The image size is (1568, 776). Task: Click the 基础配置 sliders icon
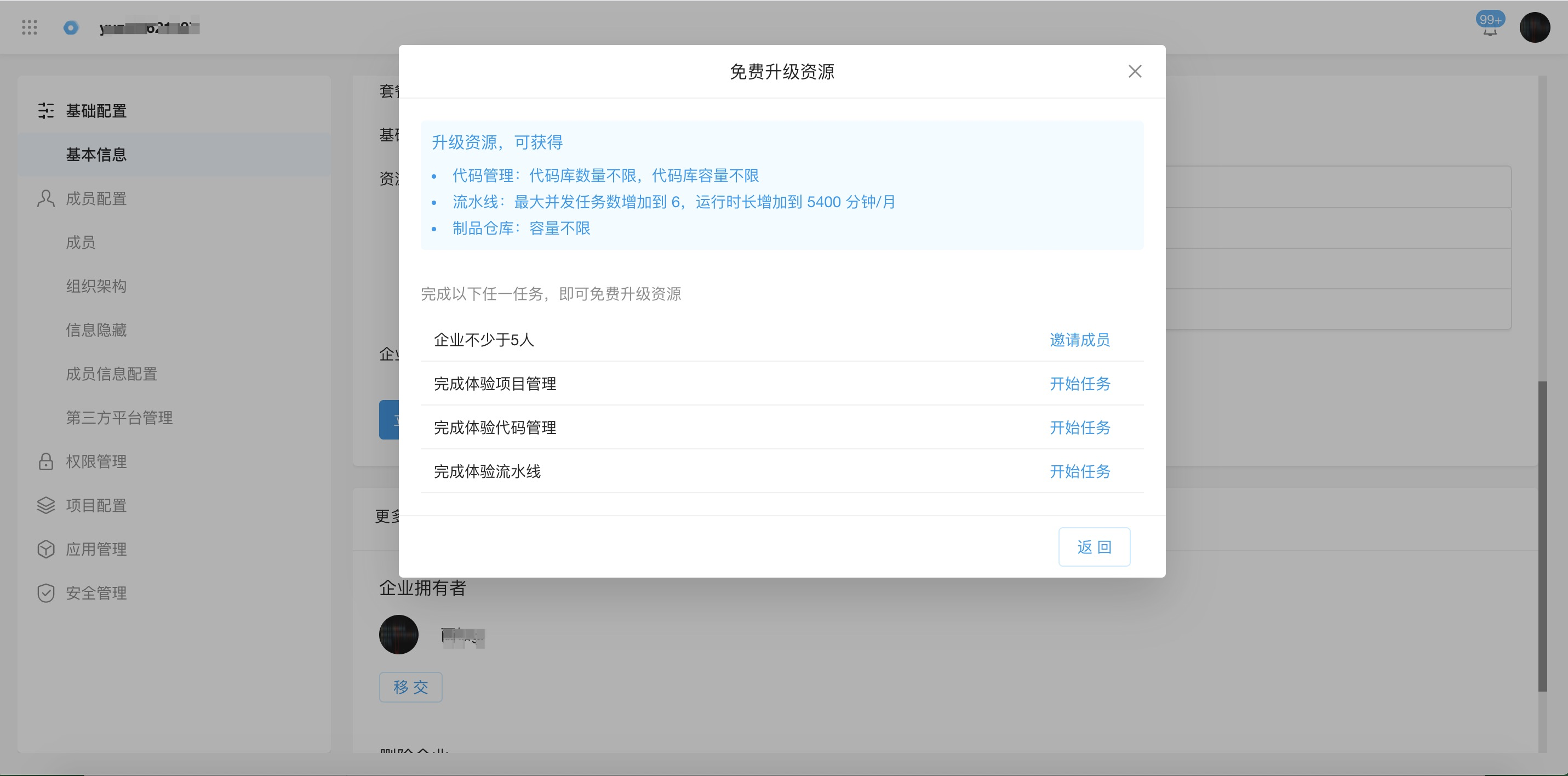(x=45, y=111)
